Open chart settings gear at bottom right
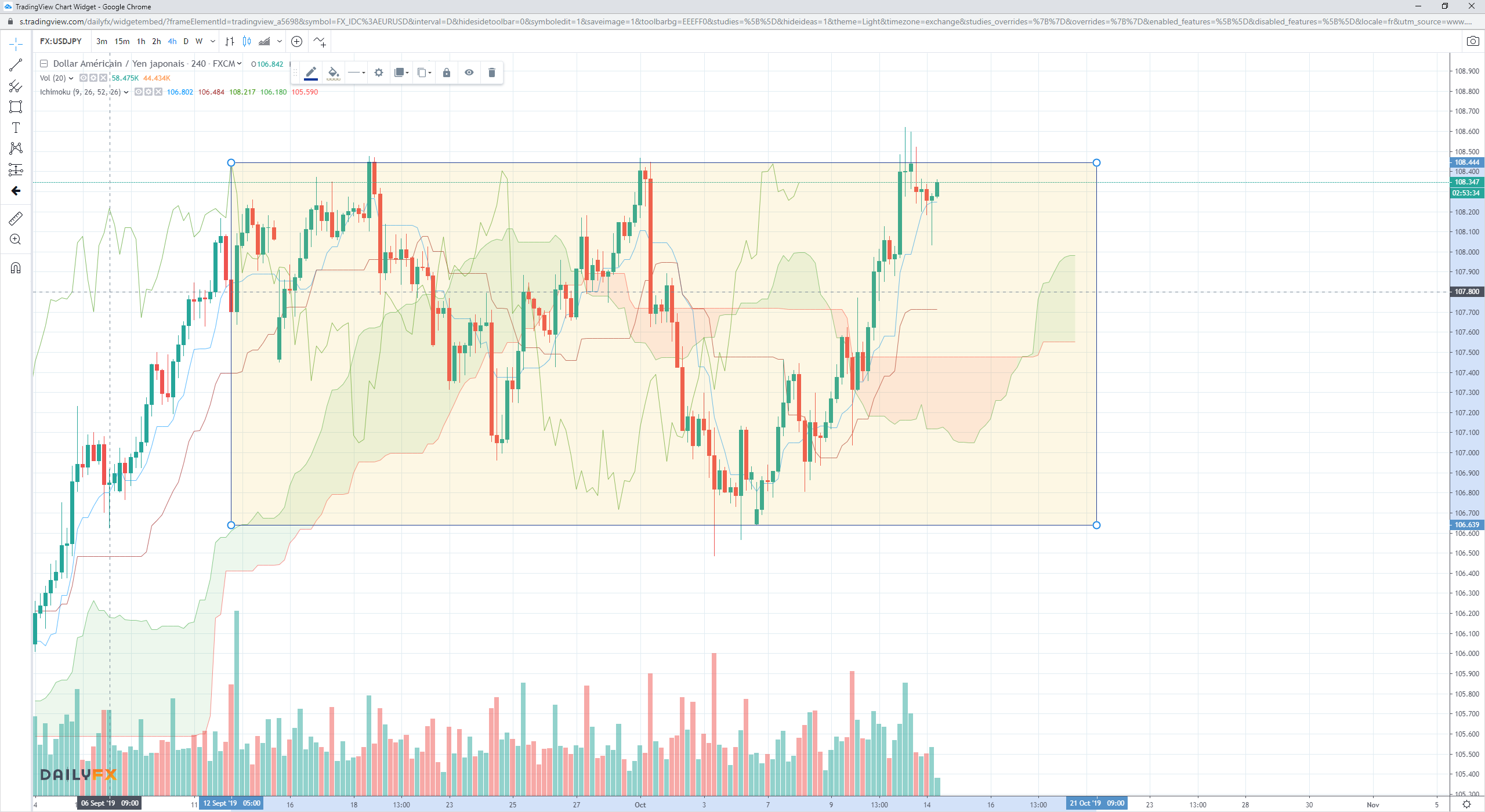This screenshot has width=1485, height=812. click(x=1466, y=804)
